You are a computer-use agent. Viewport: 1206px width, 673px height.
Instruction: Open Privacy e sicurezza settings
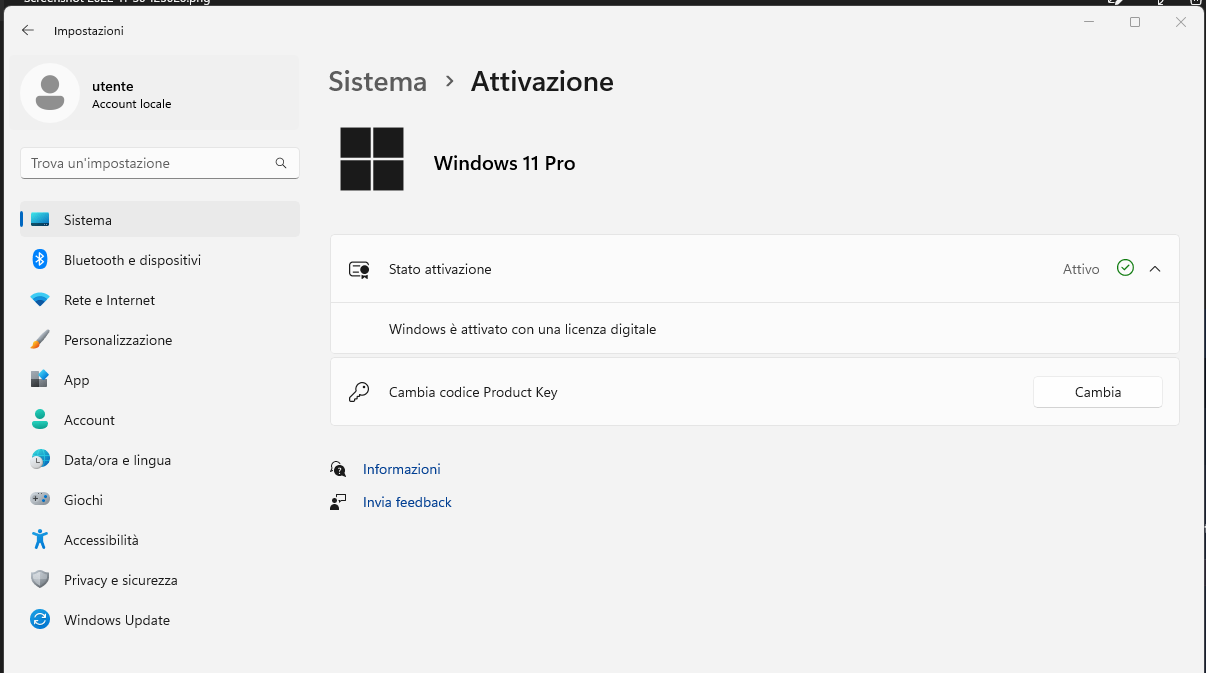(160, 580)
